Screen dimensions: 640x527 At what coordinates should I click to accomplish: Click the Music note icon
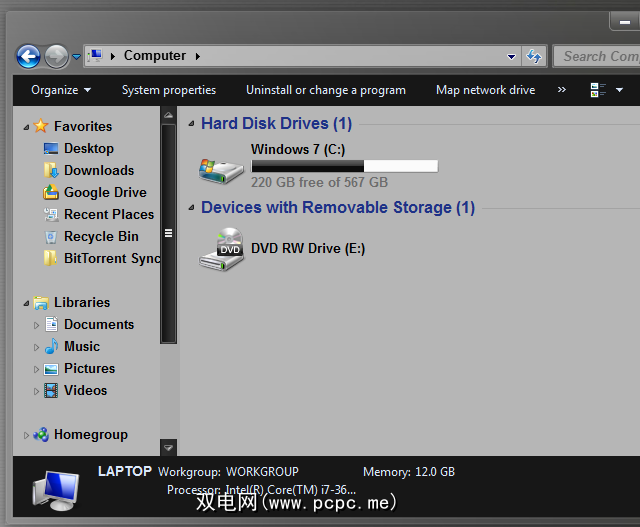point(51,346)
